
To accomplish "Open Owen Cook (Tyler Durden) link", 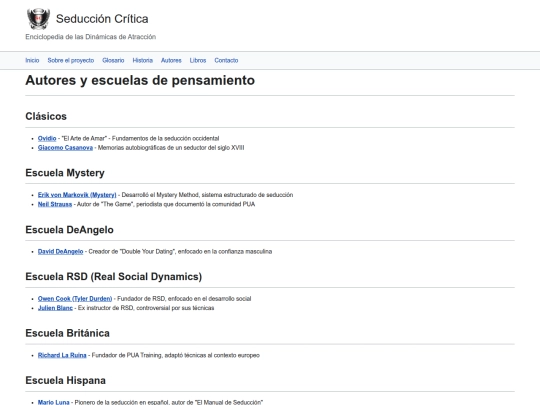I will pyautogui.click(x=75, y=299).
